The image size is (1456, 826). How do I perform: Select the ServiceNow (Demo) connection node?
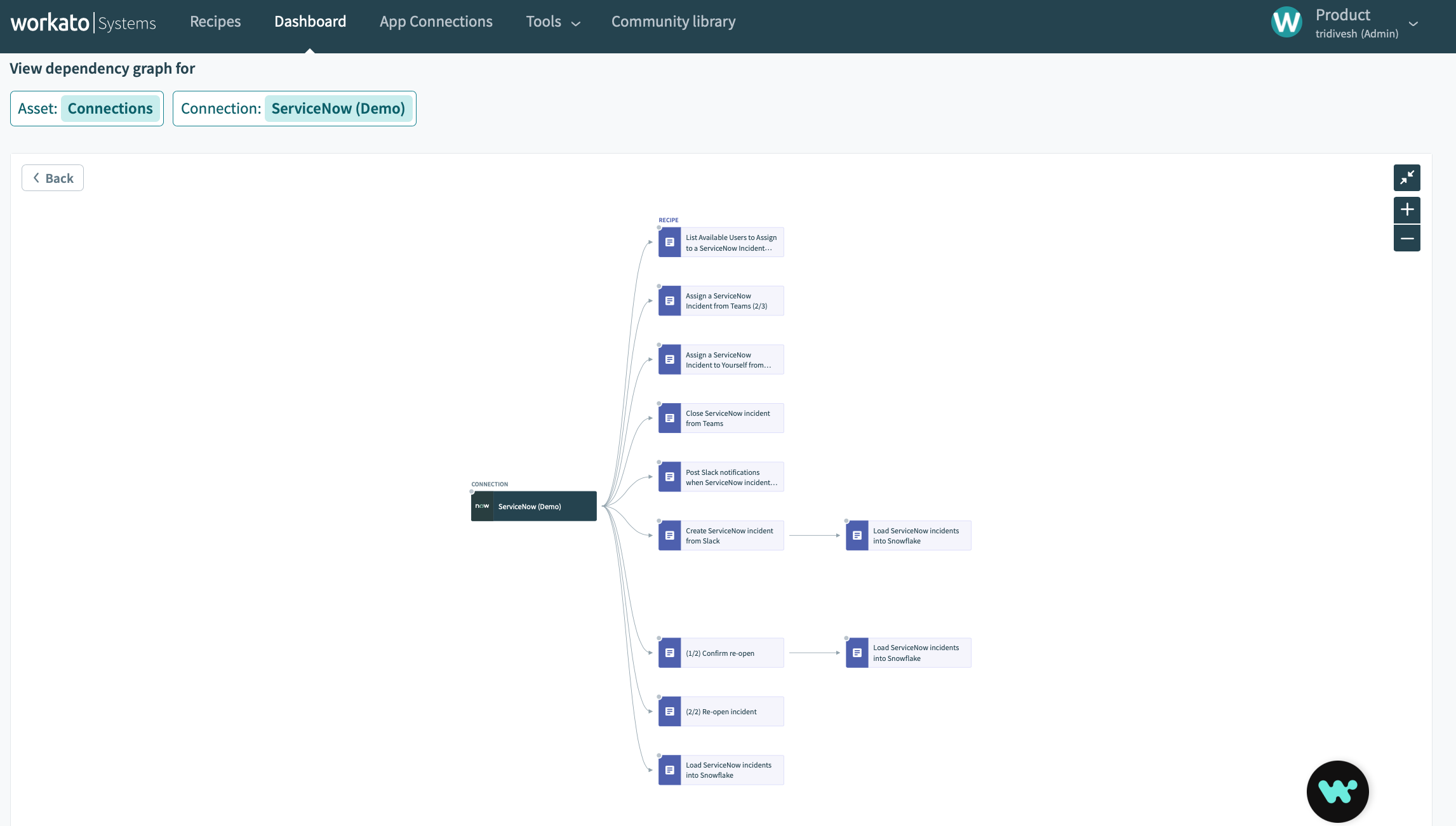tap(533, 506)
